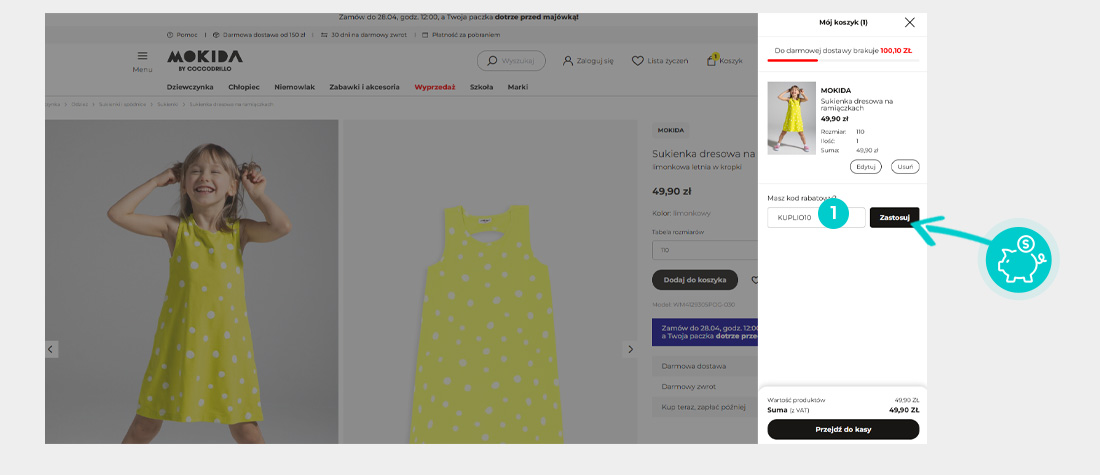Click the Zastosuj discount button
The image size is (1100, 475).
(894, 218)
